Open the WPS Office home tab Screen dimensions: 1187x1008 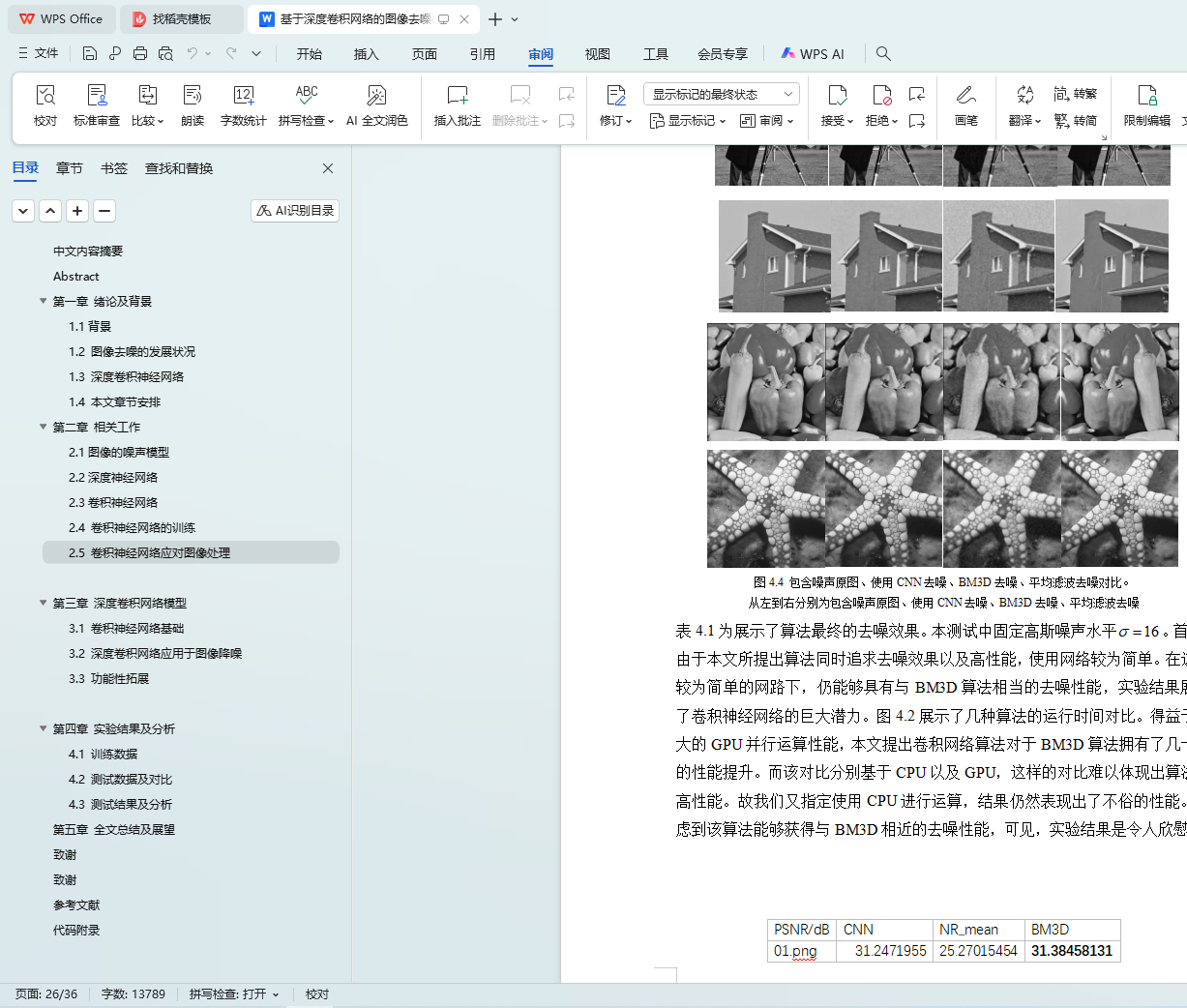click(x=61, y=19)
